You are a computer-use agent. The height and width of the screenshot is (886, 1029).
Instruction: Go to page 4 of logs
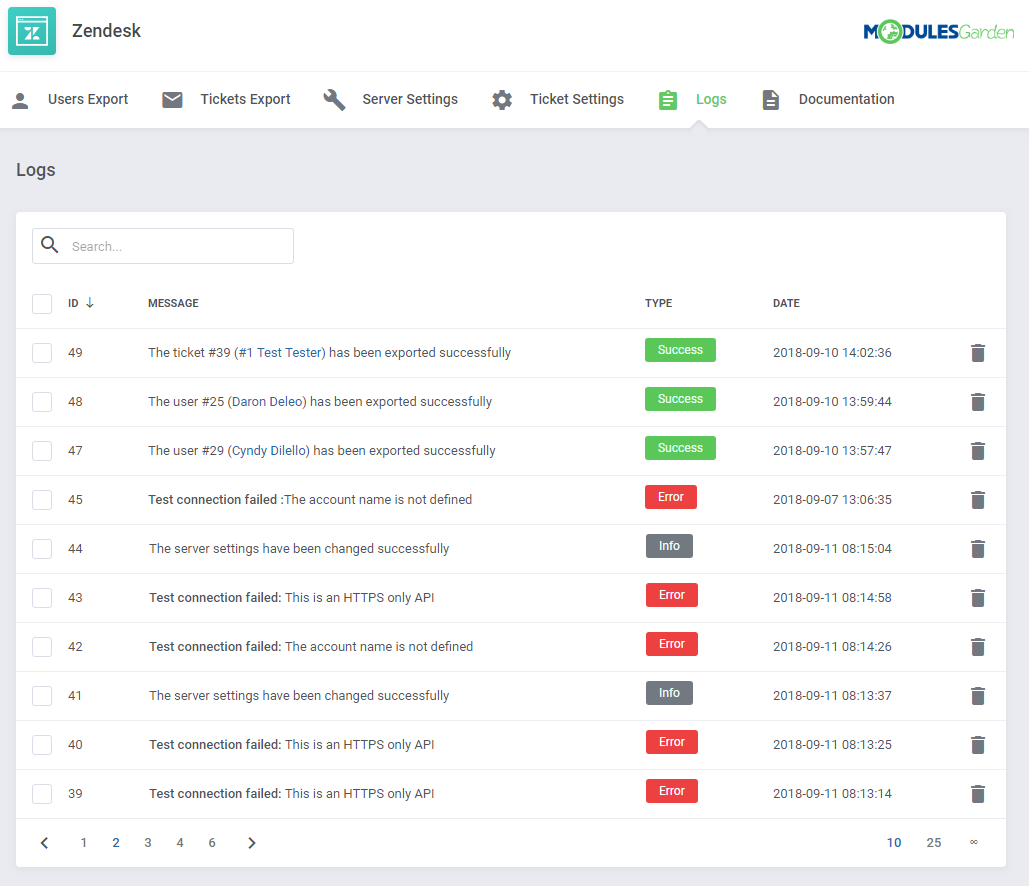pyautogui.click(x=180, y=843)
